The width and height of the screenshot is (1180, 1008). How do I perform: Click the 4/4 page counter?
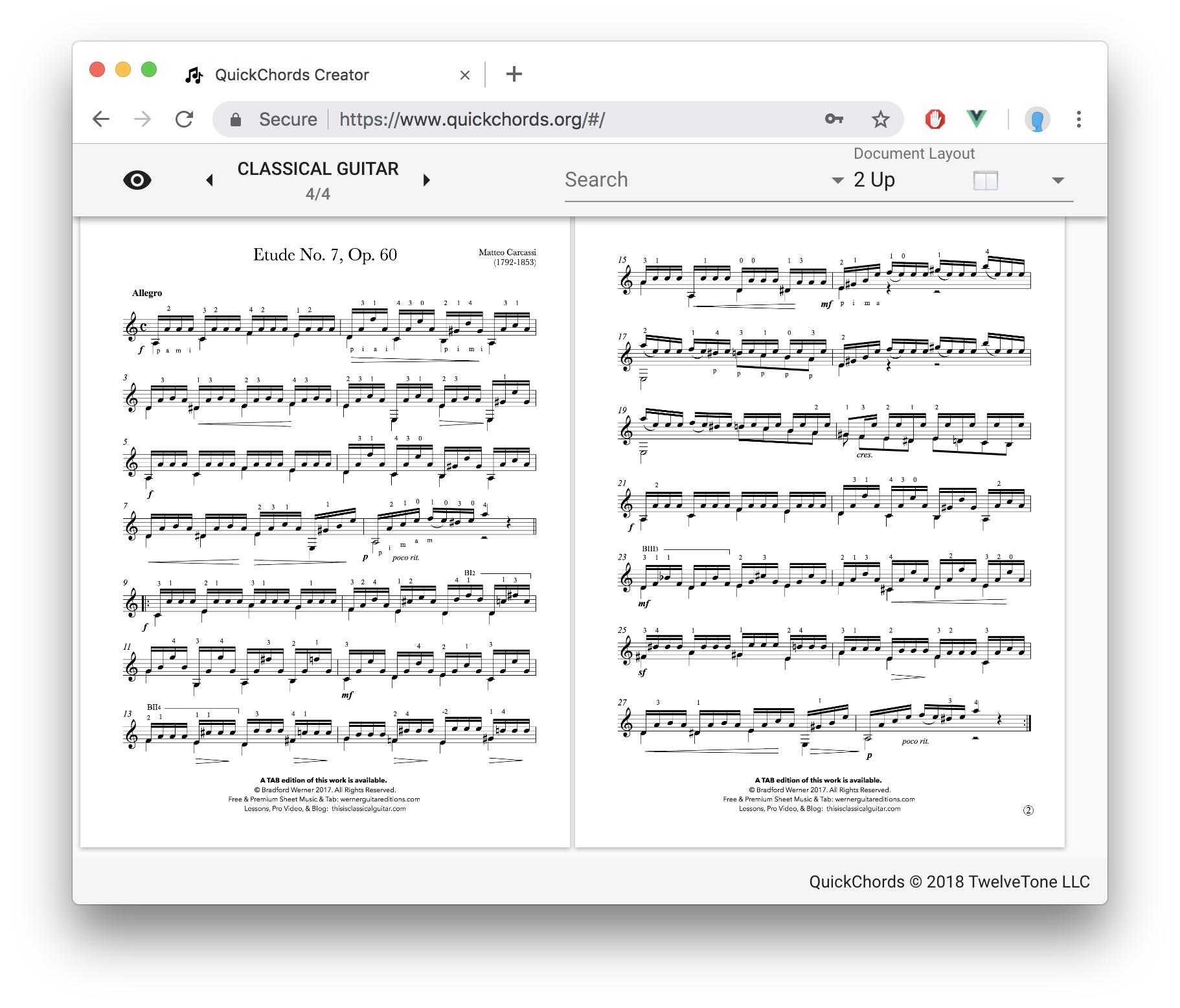(x=317, y=194)
